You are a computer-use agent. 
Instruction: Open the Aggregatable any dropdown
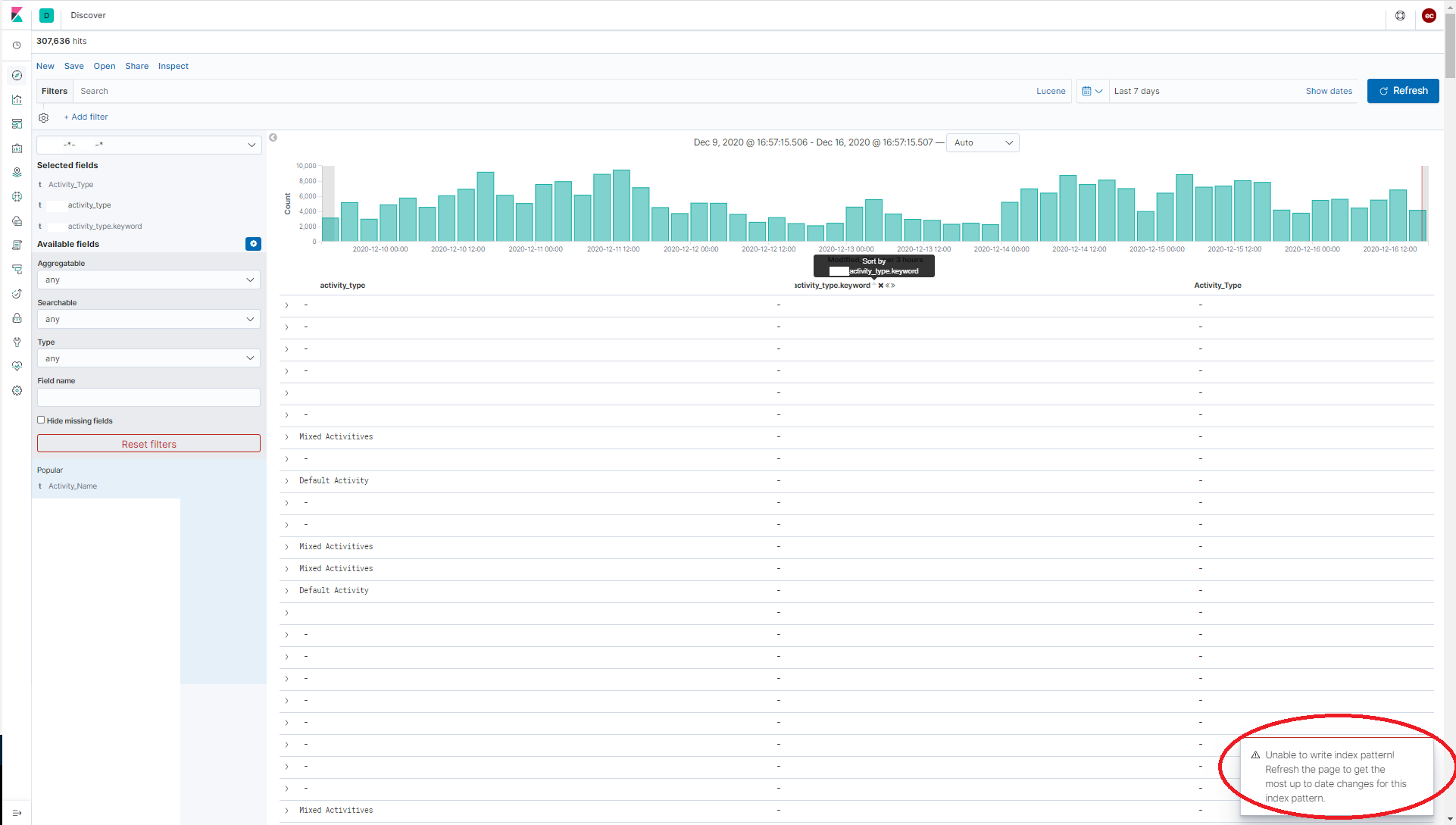tap(148, 280)
